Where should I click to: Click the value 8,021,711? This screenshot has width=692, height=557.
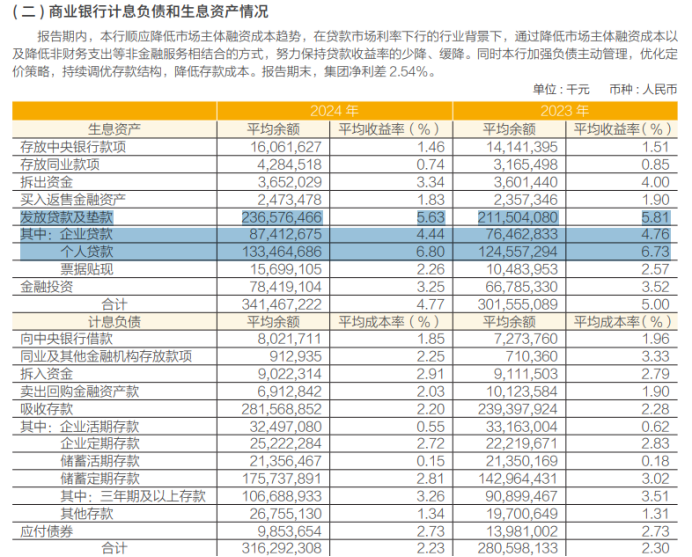tap(289, 339)
